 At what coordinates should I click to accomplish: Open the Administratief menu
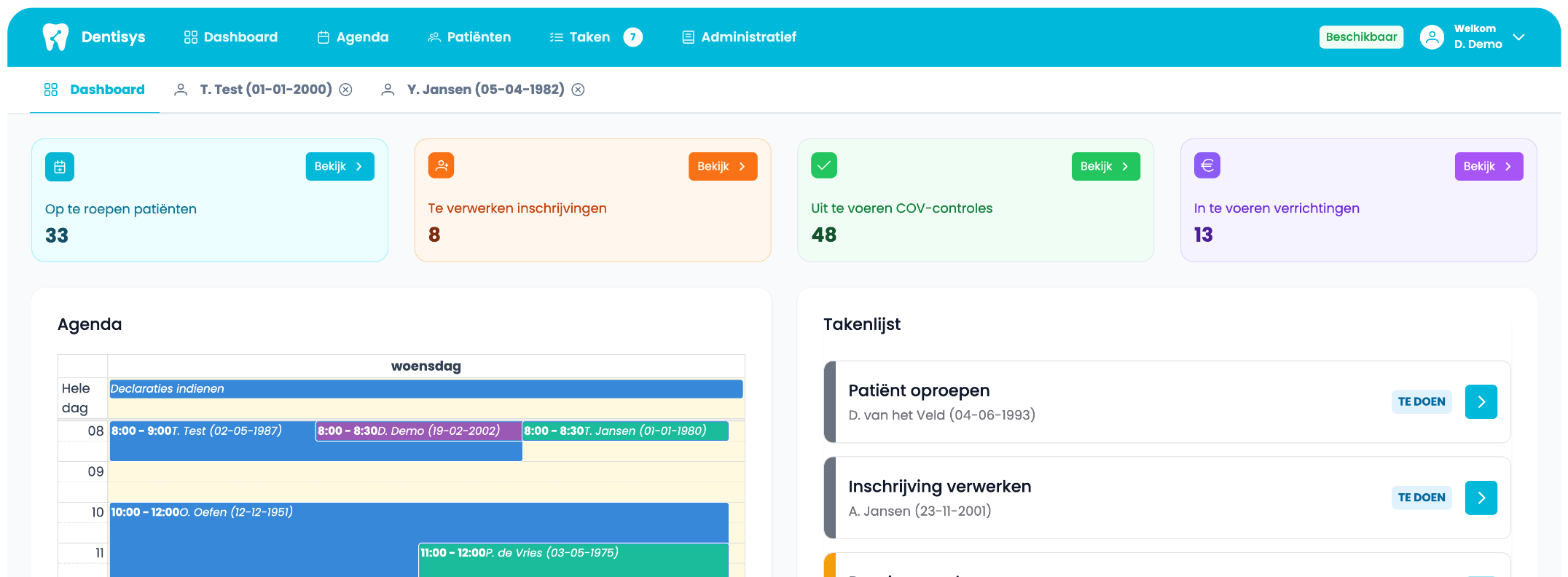pos(739,37)
